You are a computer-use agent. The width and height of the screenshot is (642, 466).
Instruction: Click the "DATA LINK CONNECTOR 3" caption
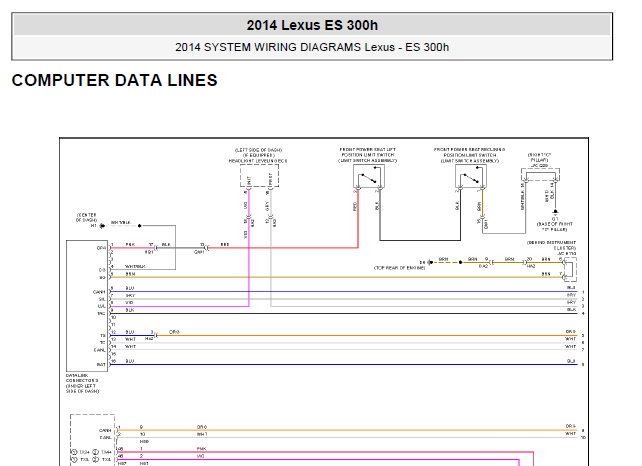click(x=82, y=378)
